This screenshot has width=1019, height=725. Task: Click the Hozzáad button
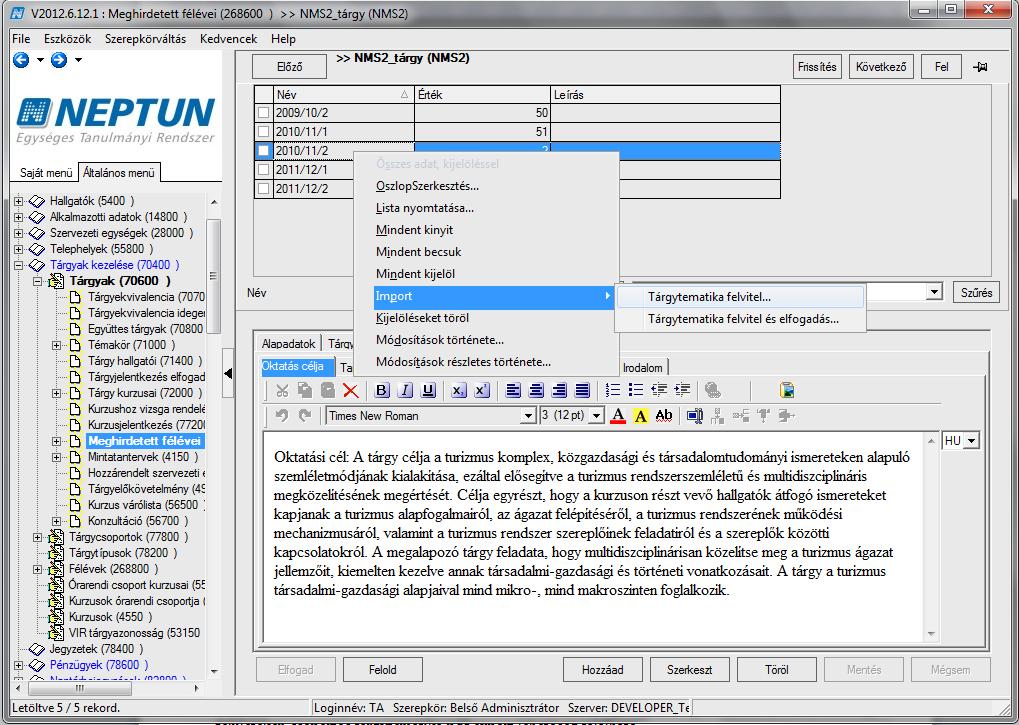(602, 670)
